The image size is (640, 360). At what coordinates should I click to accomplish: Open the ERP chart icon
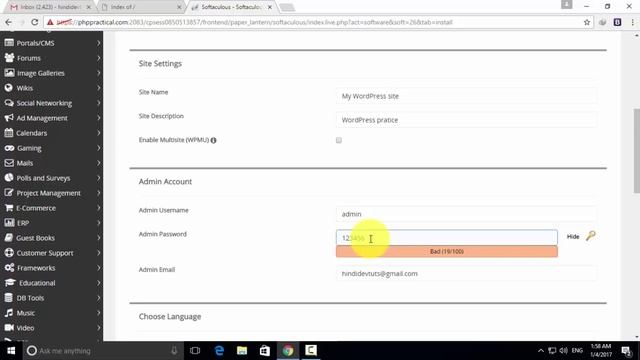pyautogui.click(x=9, y=223)
